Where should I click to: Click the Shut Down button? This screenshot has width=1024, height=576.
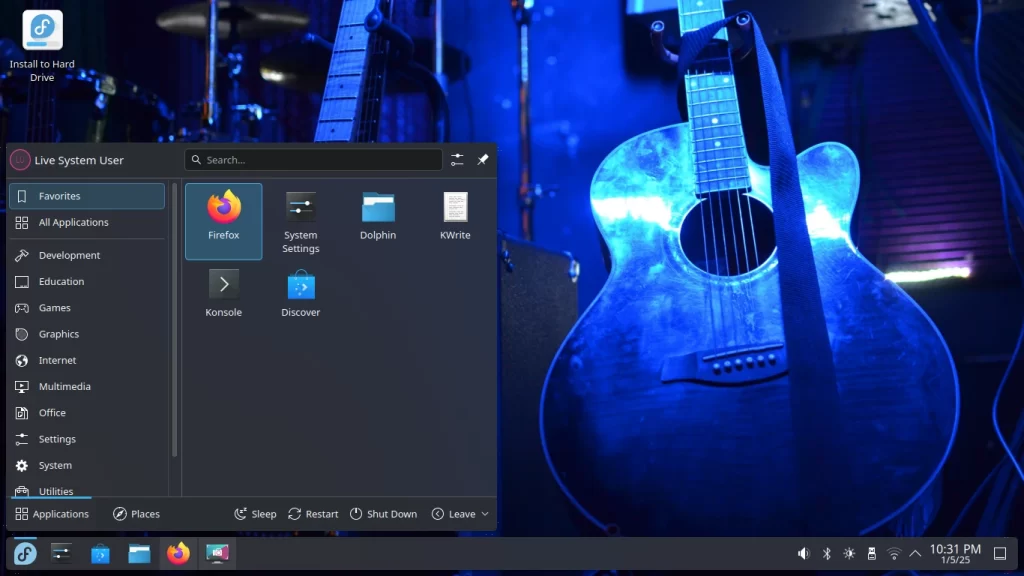383,514
